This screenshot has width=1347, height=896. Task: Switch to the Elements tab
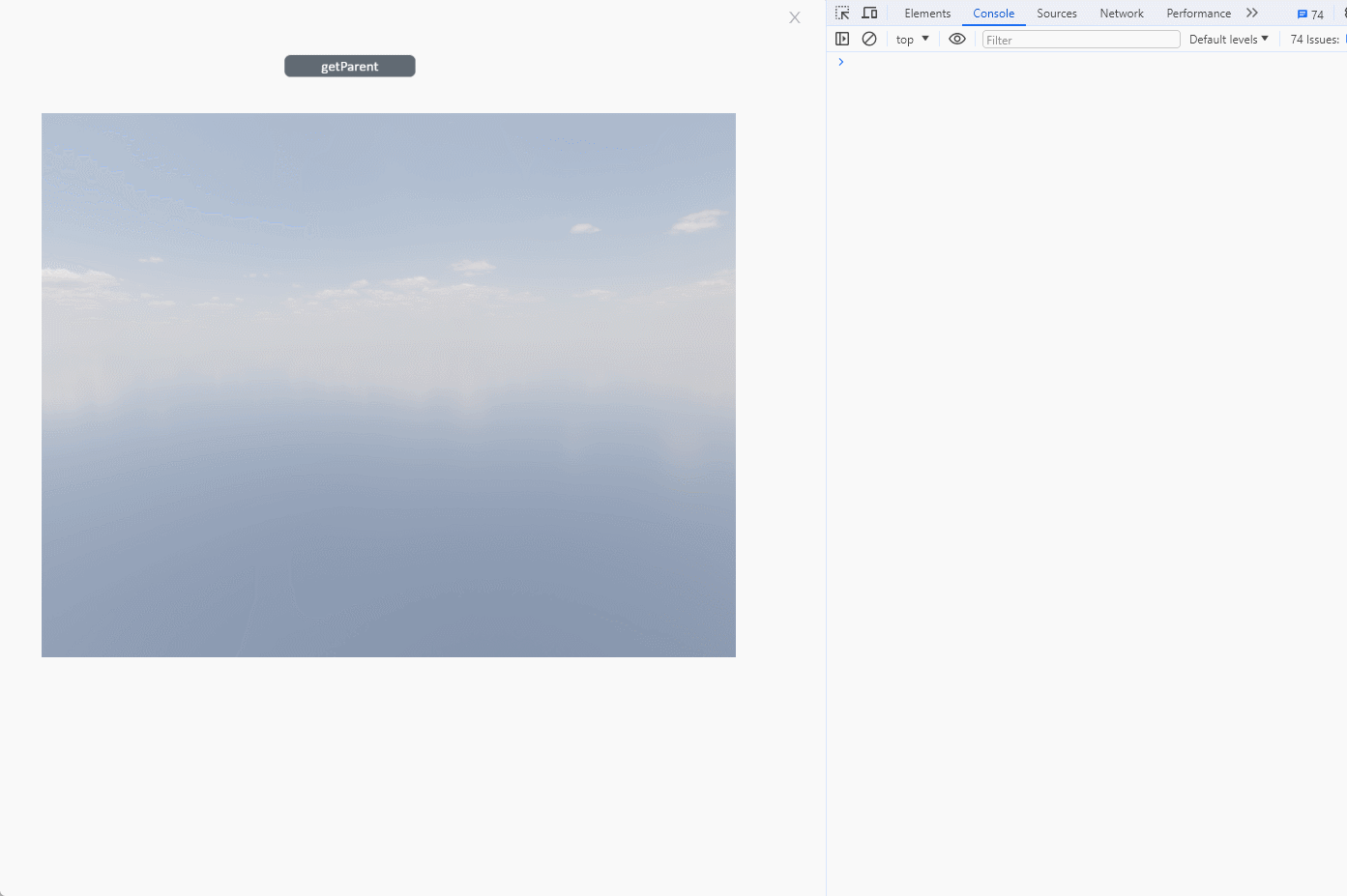click(x=927, y=14)
